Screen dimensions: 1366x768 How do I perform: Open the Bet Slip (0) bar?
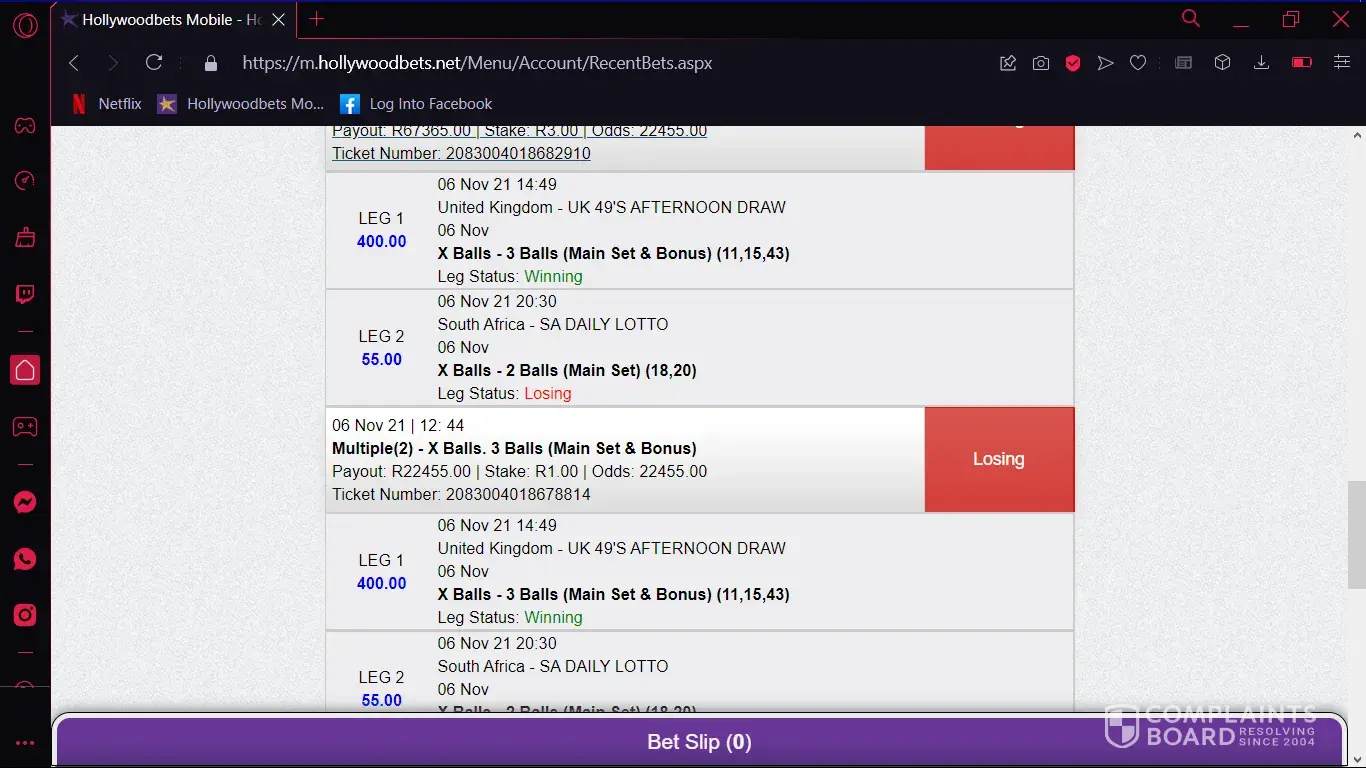click(x=699, y=742)
